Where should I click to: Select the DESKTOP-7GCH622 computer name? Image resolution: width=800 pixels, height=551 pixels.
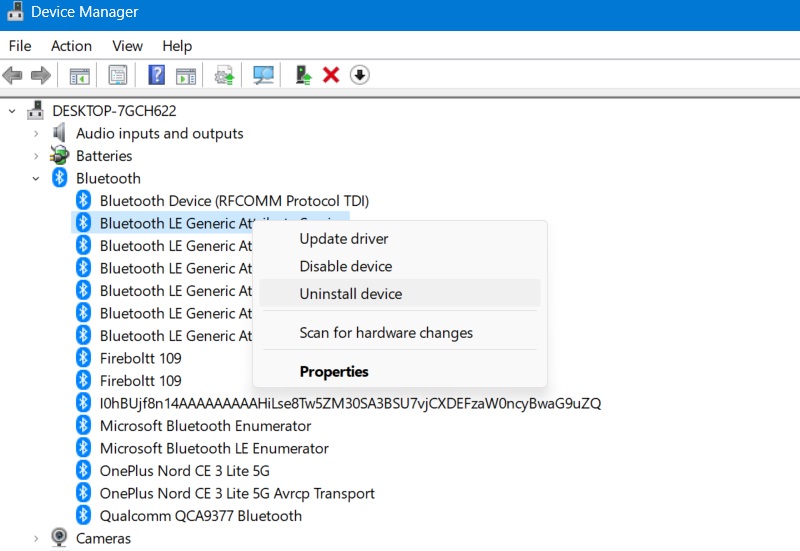click(x=114, y=111)
